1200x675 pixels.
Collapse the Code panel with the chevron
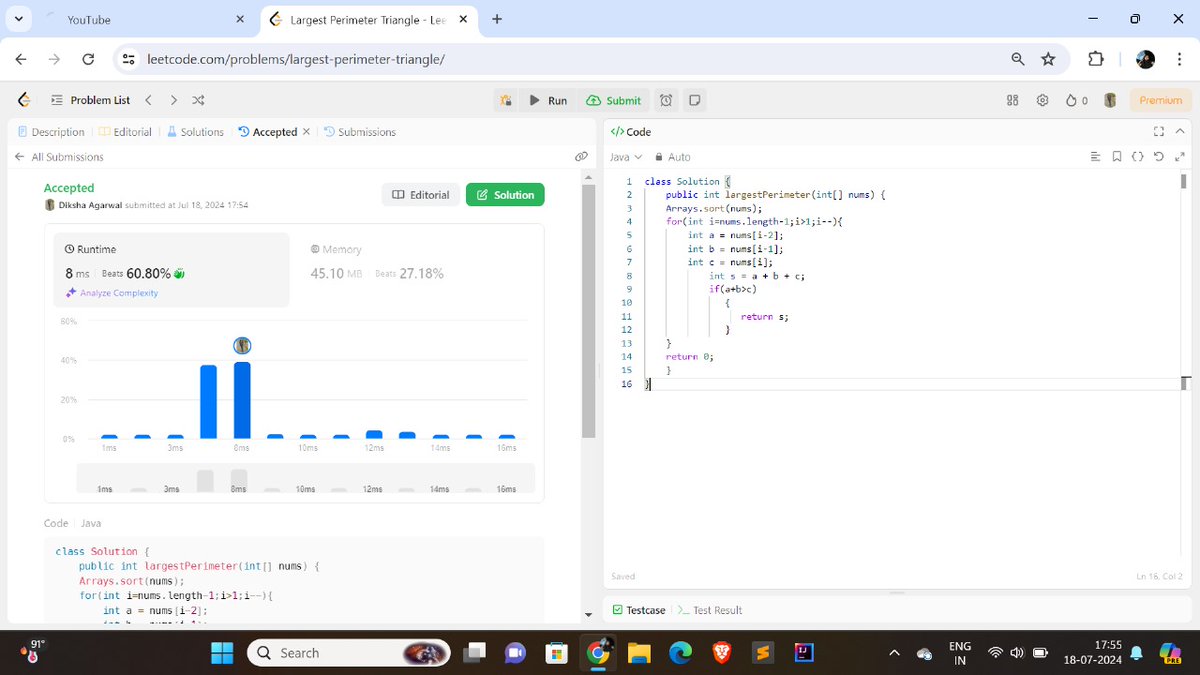(1180, 131)
